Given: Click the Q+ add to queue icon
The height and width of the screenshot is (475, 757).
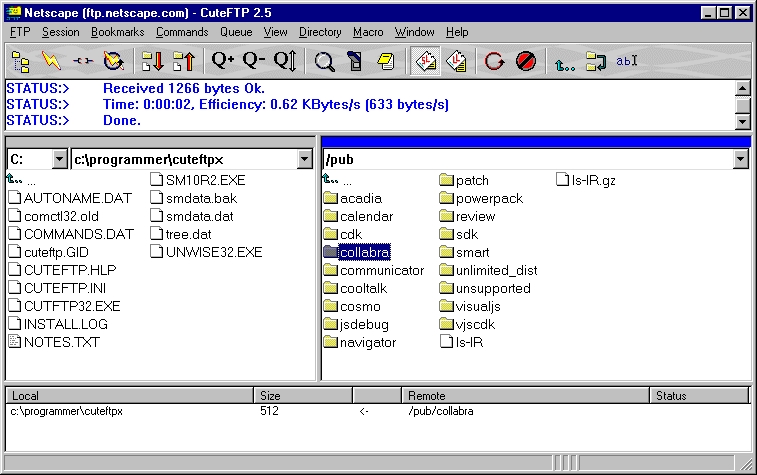Looking at the screenshot, I should 223,61.
